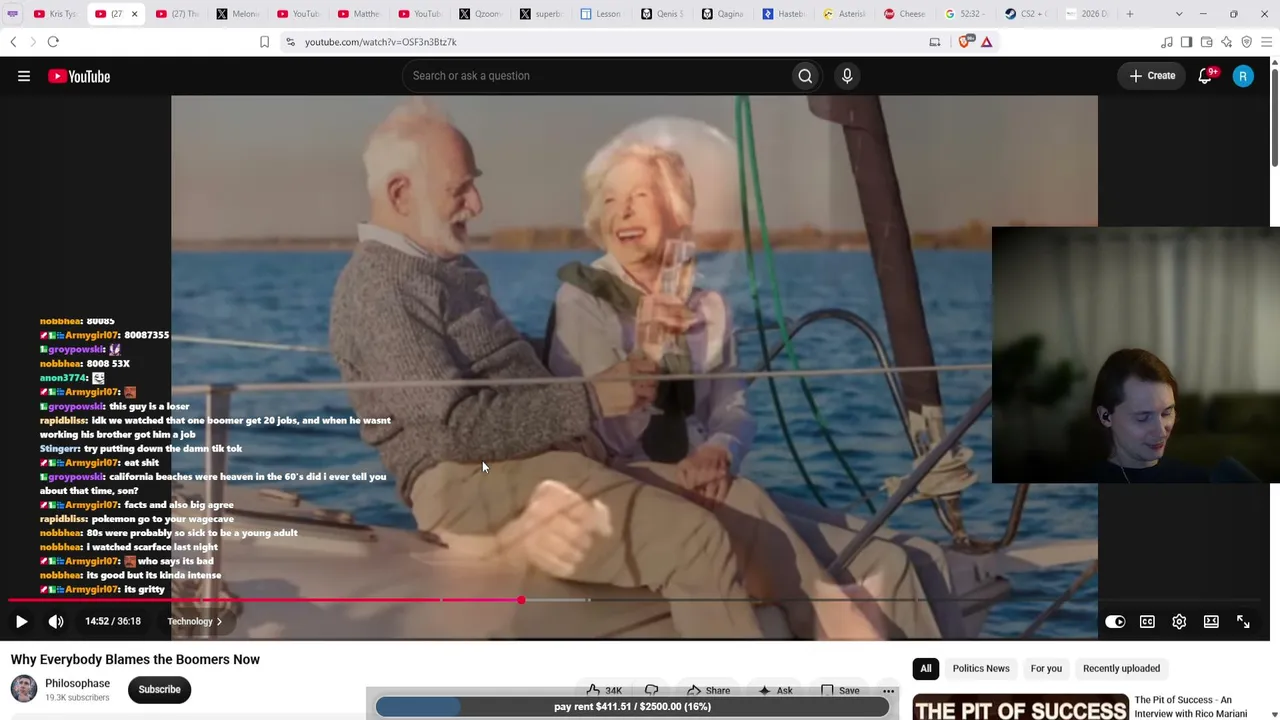The height and width of the screenshot is (720, 1280).
Task: Click the address bar URL
Action: click(380, 42)
